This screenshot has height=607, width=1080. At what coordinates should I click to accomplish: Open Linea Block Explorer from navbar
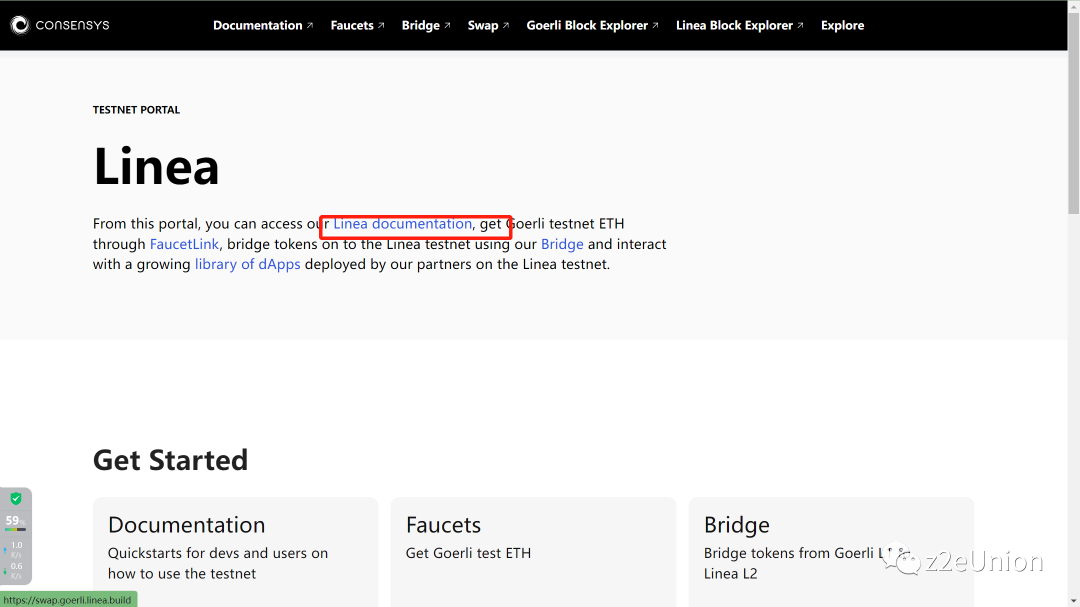pyautogui.click(x=734, y=25)
